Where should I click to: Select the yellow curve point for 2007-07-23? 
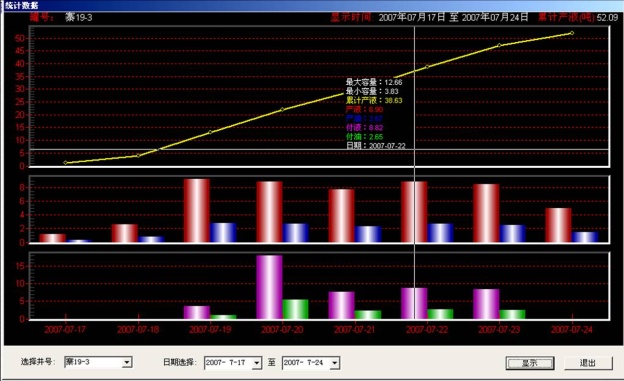click(499, 45)
